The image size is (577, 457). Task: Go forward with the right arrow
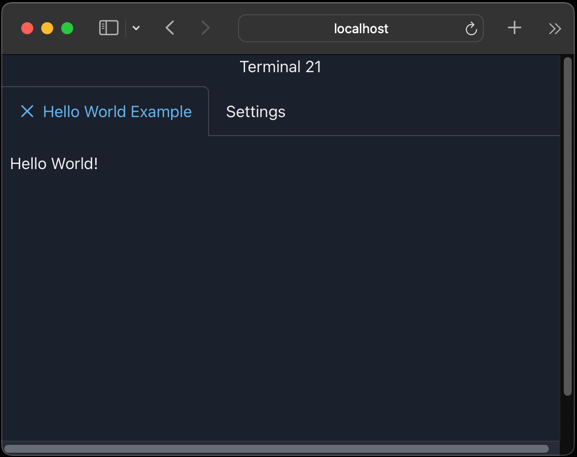click(x=205, y=28)
